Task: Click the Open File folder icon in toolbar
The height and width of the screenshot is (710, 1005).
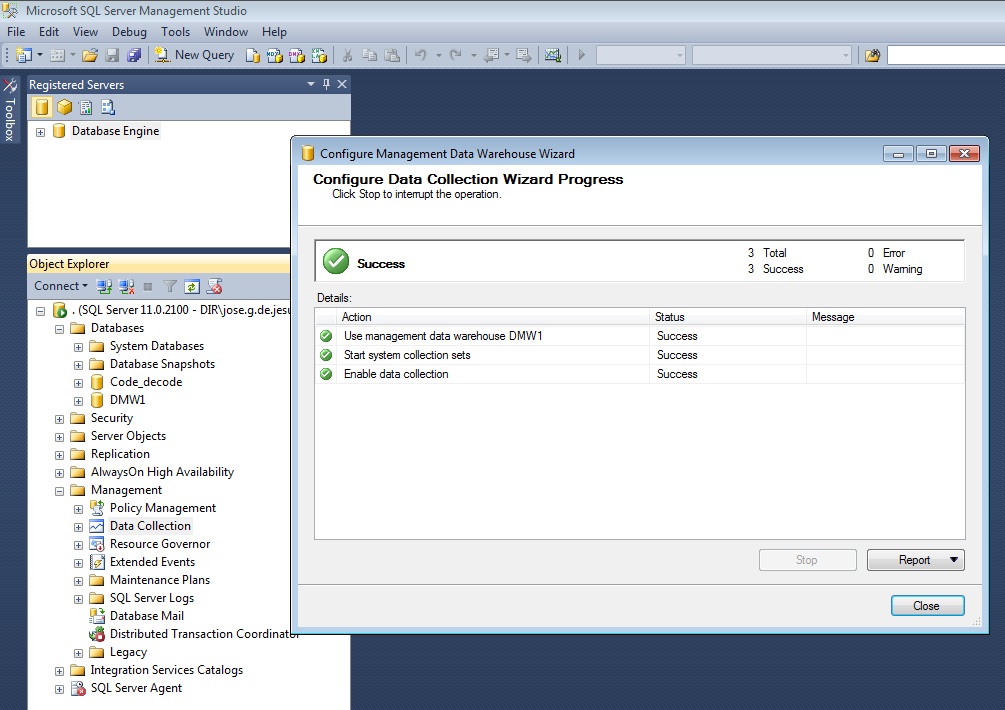Action: point(90,55)
